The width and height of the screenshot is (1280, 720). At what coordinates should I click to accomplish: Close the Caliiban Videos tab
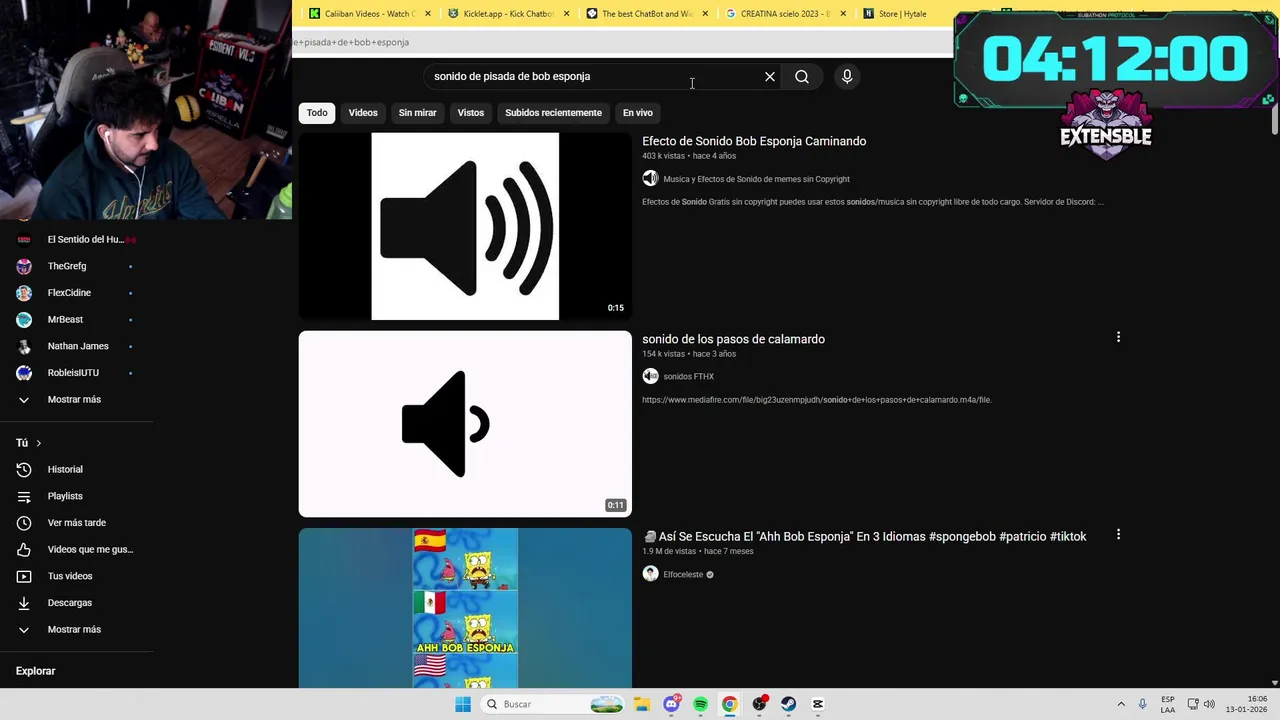click(428, 14)
